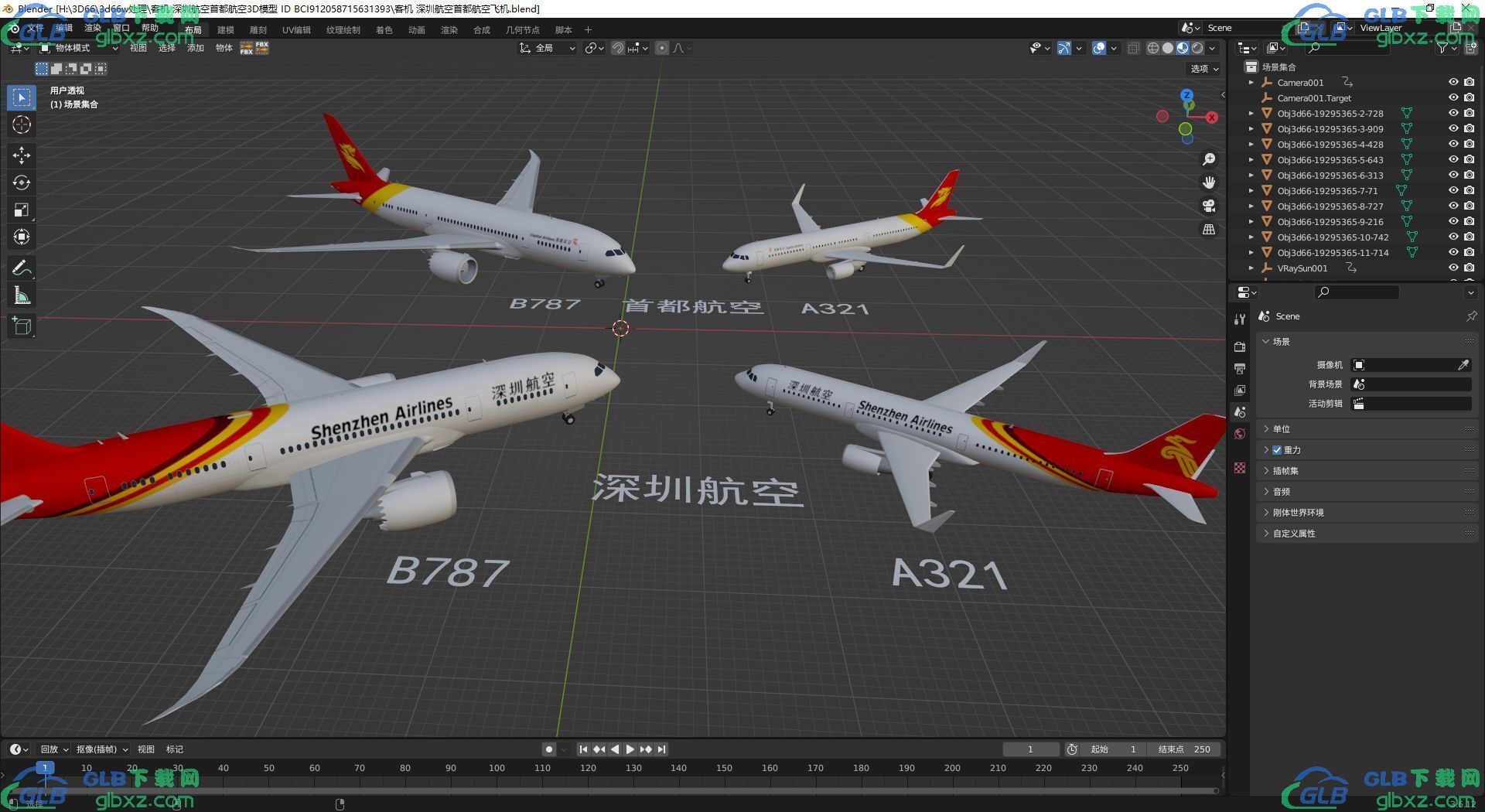Open the Tool settings tab icon
This screenshot has width=1485, height=812.
tap(1240, 319)
